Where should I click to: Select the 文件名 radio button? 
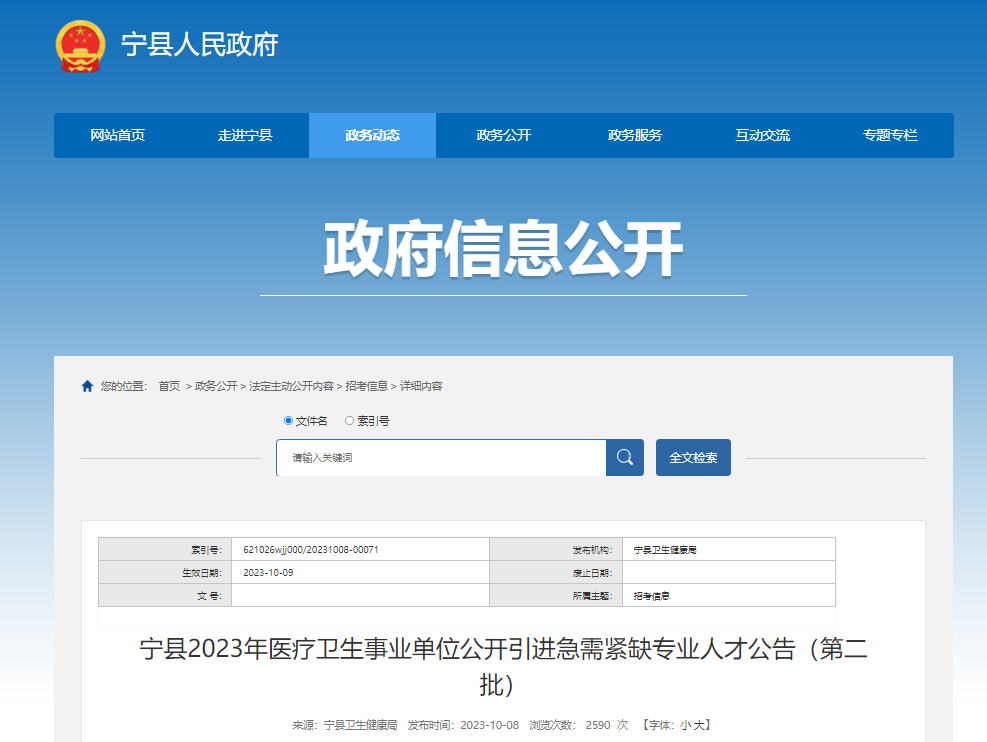pos(289,421)
